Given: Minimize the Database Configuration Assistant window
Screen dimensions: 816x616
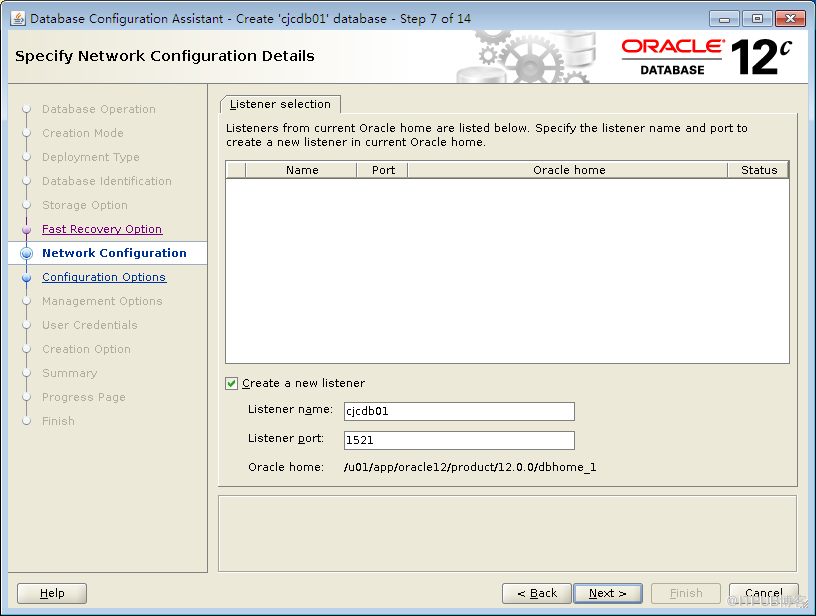Looking at the screenshot, I should click(724, 19).
